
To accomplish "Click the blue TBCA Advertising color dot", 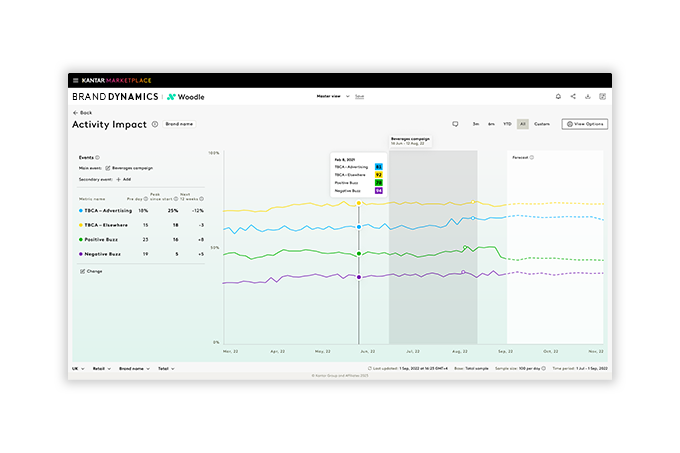I will click(80, 211).
